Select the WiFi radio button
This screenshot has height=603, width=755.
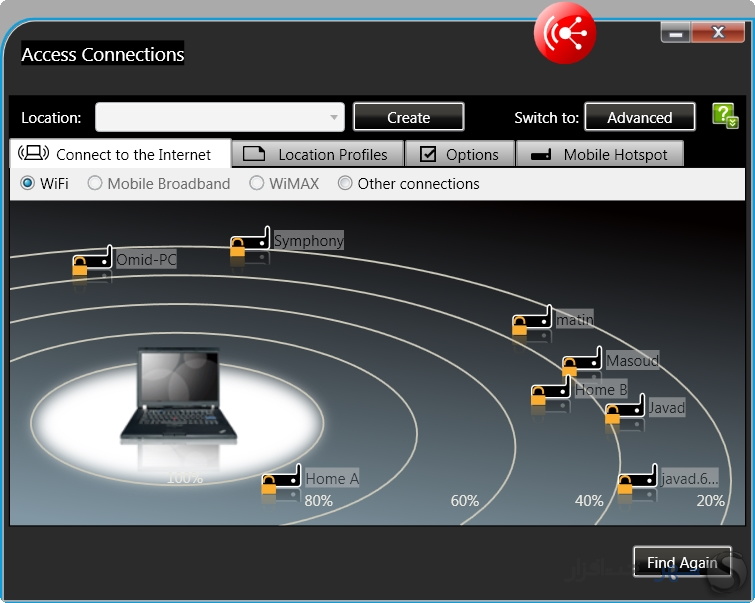point(27,183)
